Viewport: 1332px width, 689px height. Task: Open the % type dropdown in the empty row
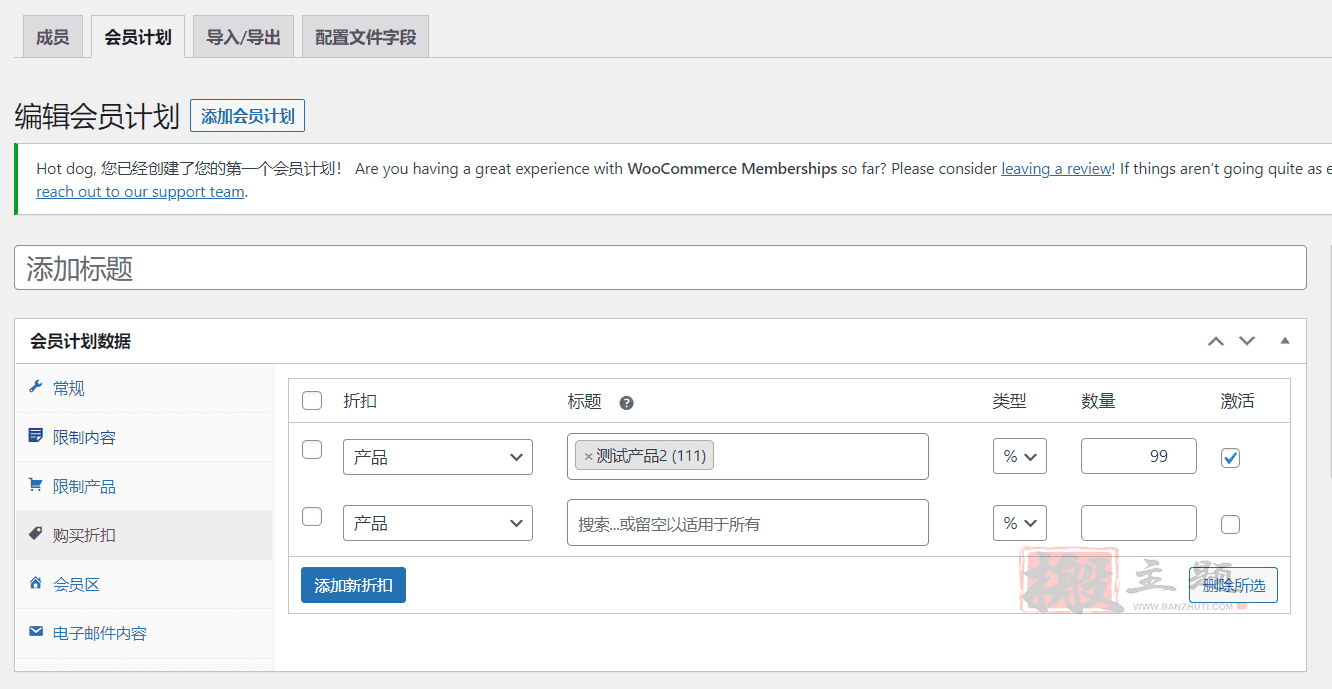[1020, 523]
